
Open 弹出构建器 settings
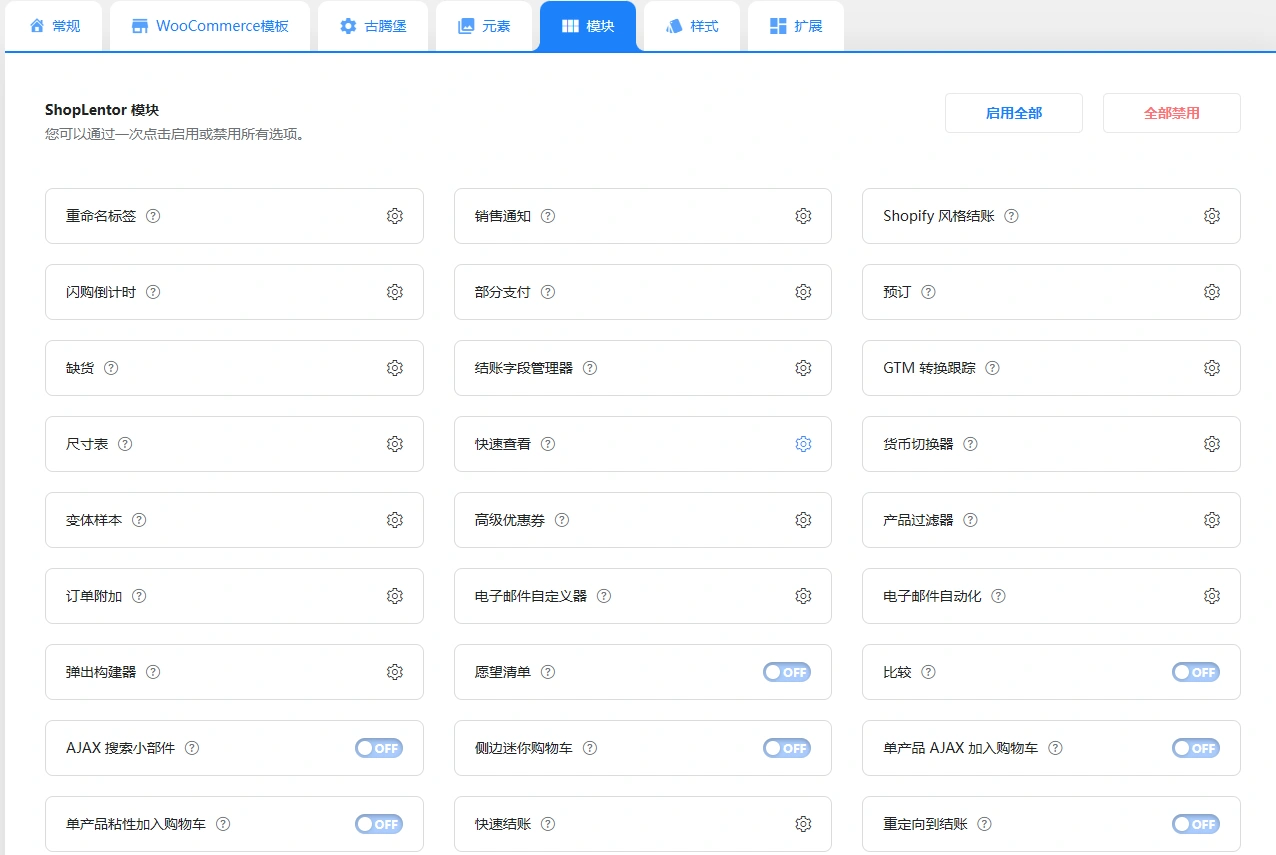[x=394, y=672]
